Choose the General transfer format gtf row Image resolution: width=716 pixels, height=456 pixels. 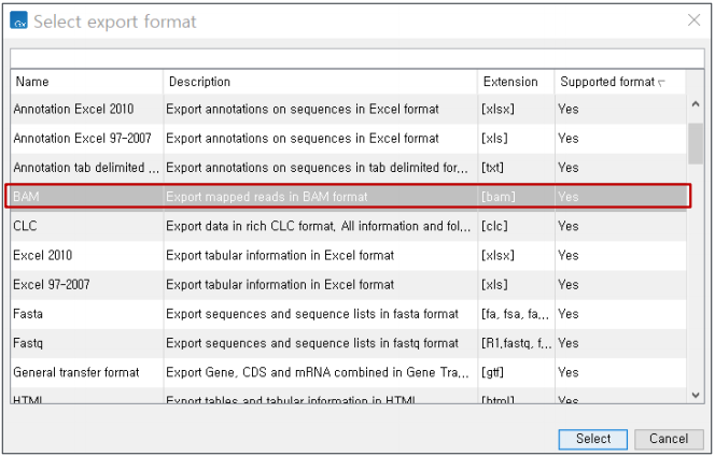[86, 372]
